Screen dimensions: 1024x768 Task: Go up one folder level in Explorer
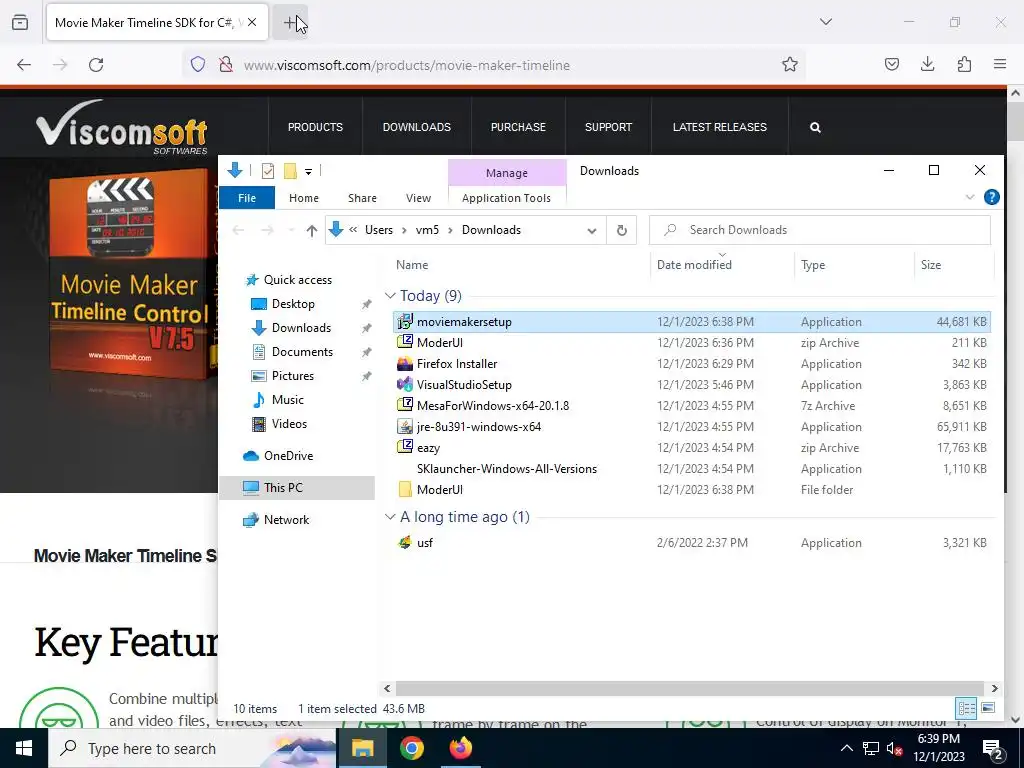(312, 231)
